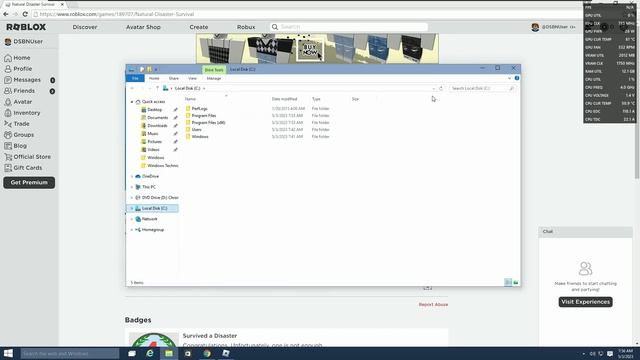Reload the page in the browser

[25, 14]
